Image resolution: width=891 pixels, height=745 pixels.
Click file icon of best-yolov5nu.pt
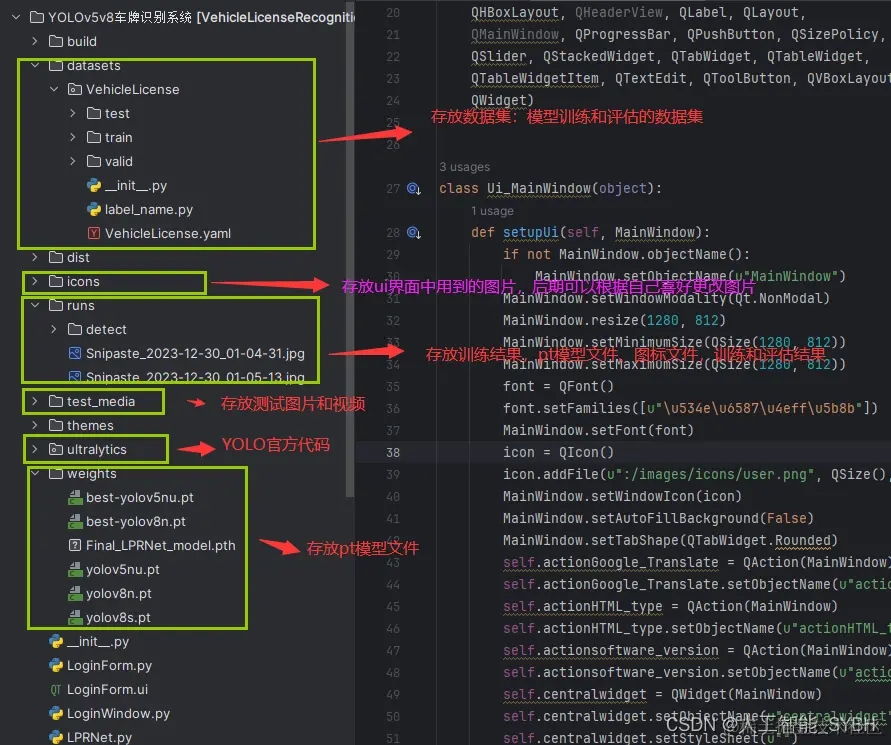[x=75, y=498]
